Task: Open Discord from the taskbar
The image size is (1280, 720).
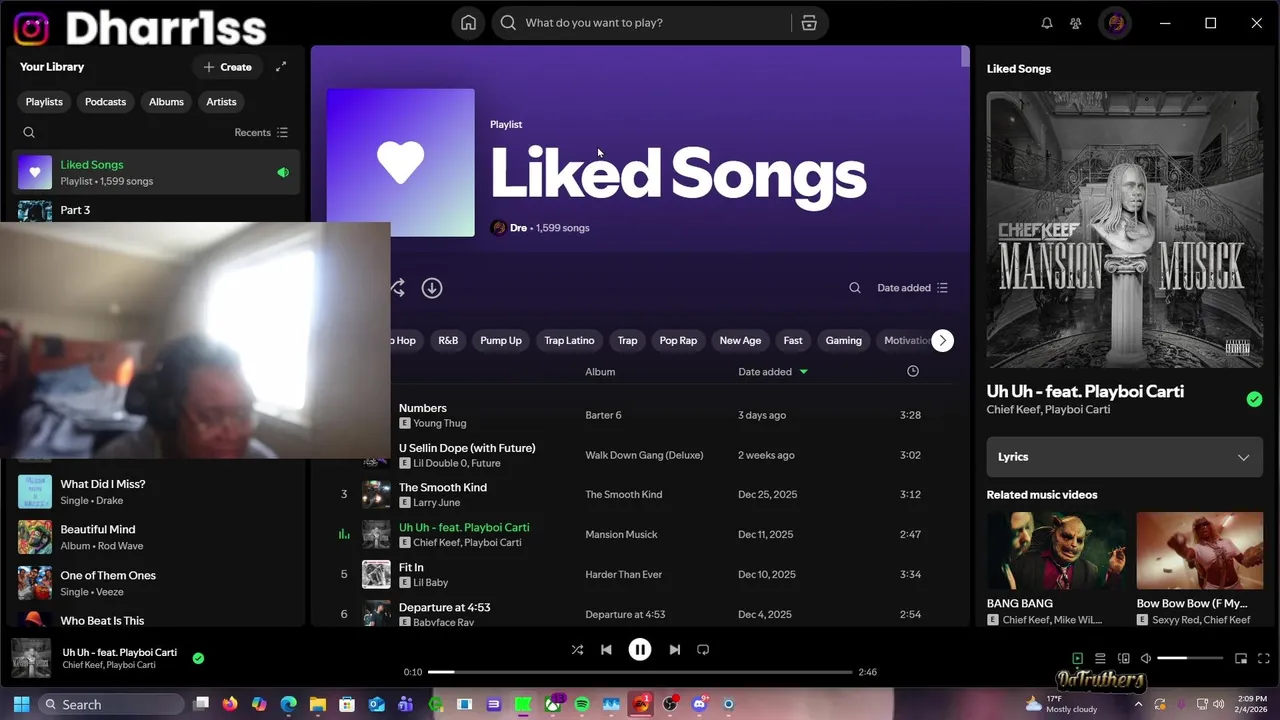Action: point(699,704)
